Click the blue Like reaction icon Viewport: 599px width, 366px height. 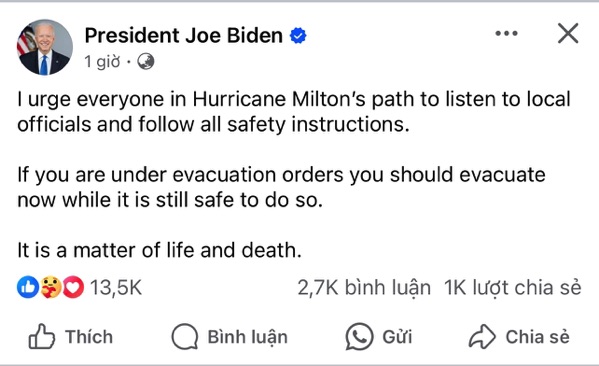(28, 287)
